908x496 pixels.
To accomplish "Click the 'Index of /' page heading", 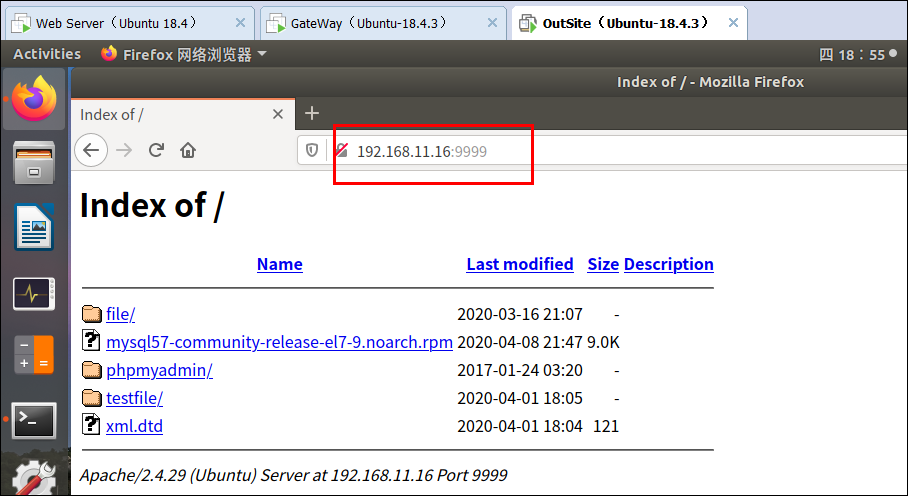I will (152, 205).
